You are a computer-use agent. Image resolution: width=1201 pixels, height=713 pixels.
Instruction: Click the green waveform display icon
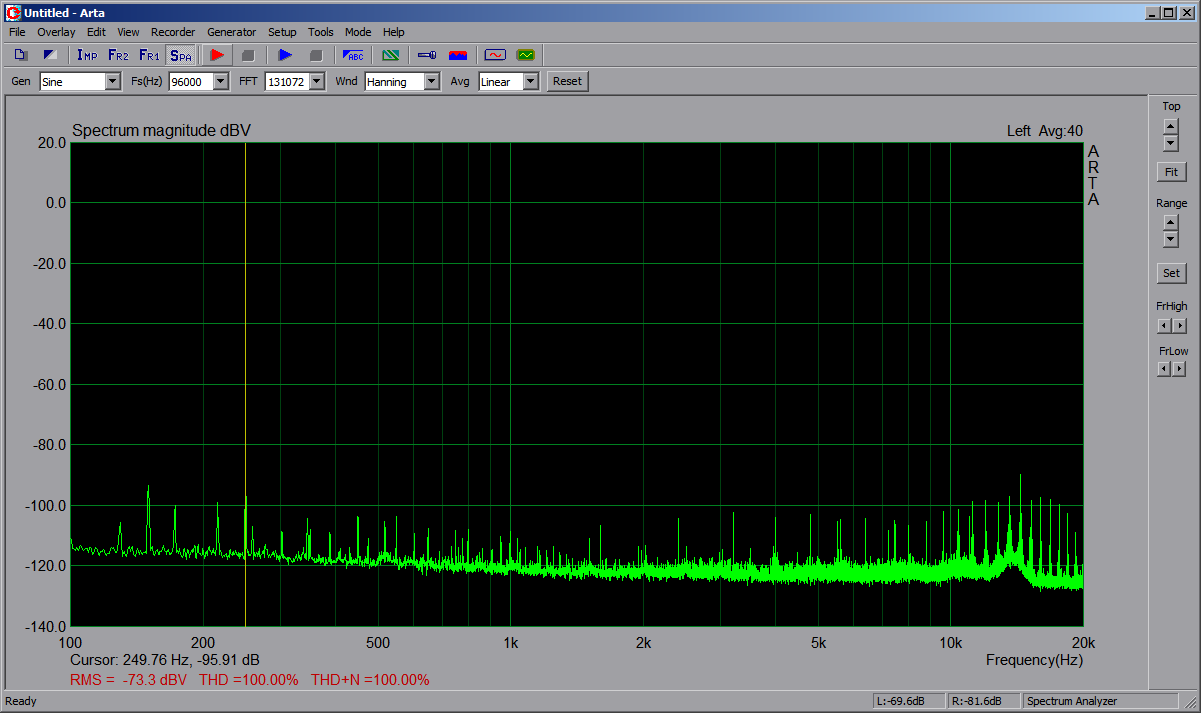[x=525, y=55]
